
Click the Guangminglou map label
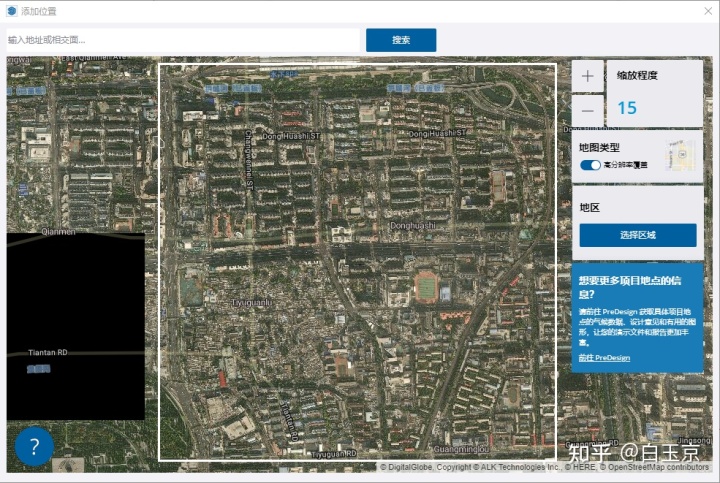coord(461,449)
